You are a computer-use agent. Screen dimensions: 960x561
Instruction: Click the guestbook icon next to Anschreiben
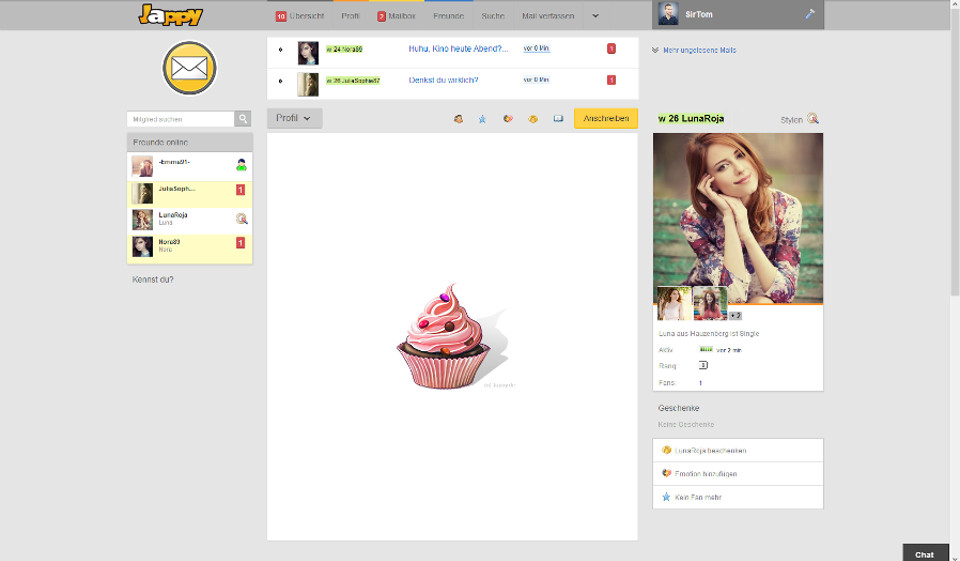(x=558, y=119)
